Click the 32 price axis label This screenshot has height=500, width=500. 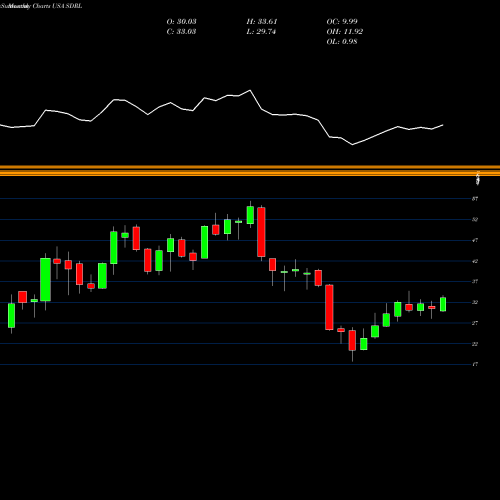(x=475, y=302)
